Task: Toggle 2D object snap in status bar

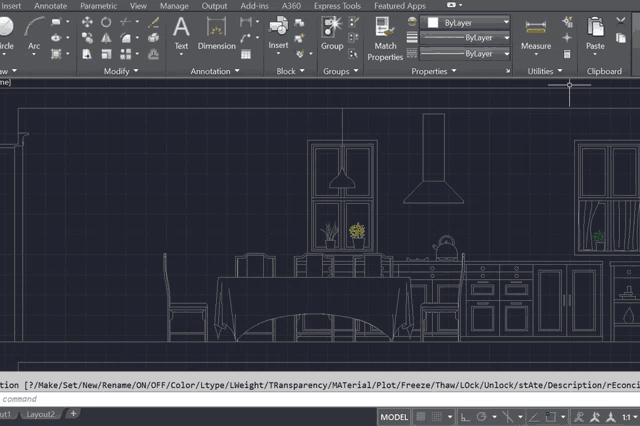Action: 551,417
